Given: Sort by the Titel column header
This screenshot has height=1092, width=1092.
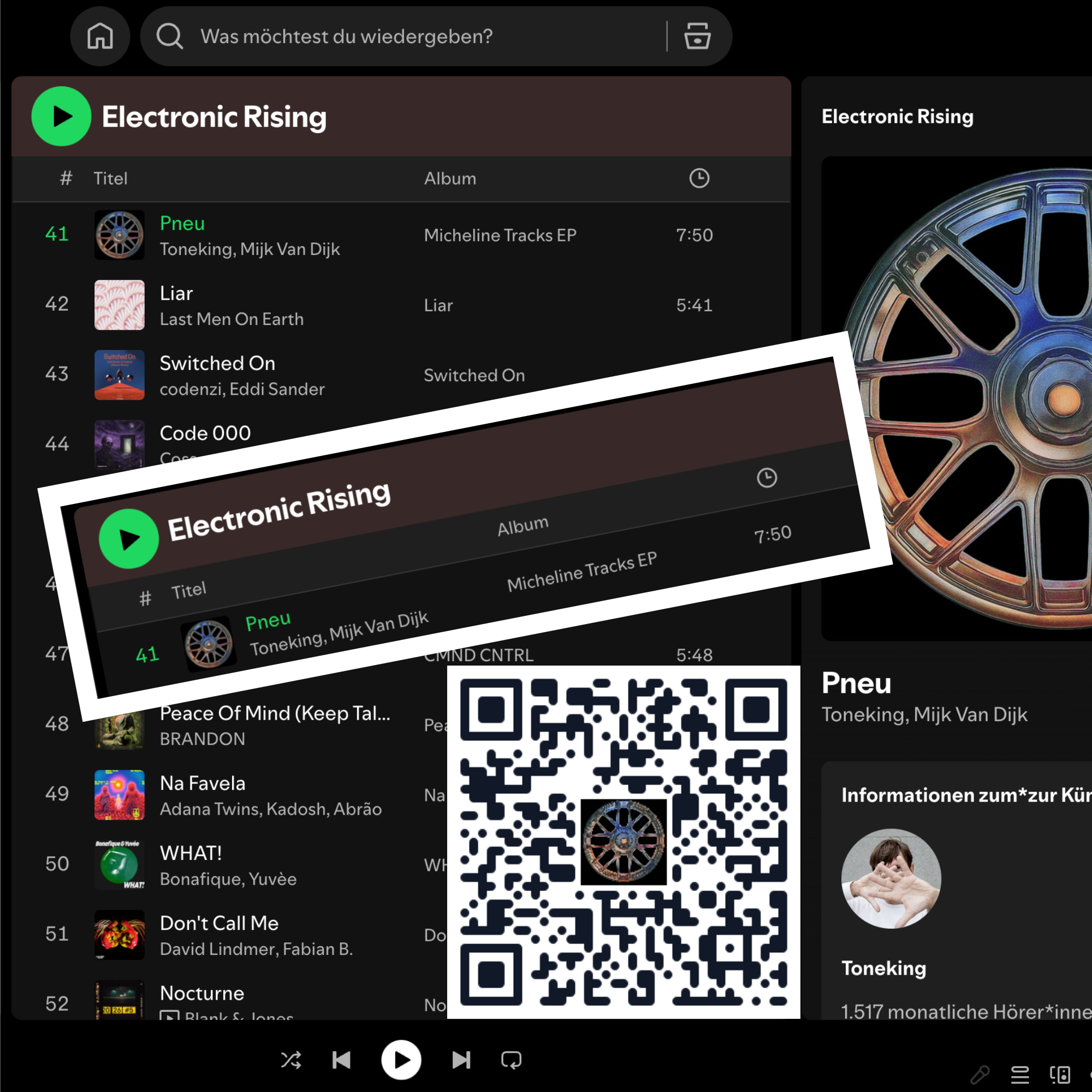Looking at the screenshot, I should [x=110, y=179].
